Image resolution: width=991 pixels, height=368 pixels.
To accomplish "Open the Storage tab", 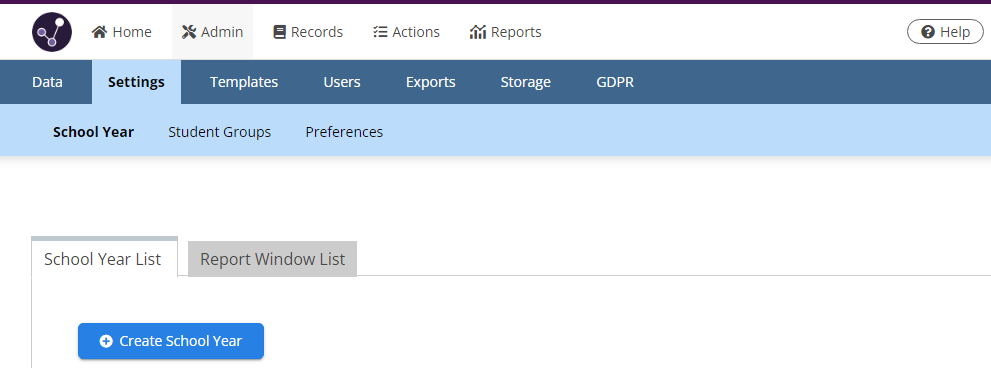I will pyautogui.click(x=525, y=82).
